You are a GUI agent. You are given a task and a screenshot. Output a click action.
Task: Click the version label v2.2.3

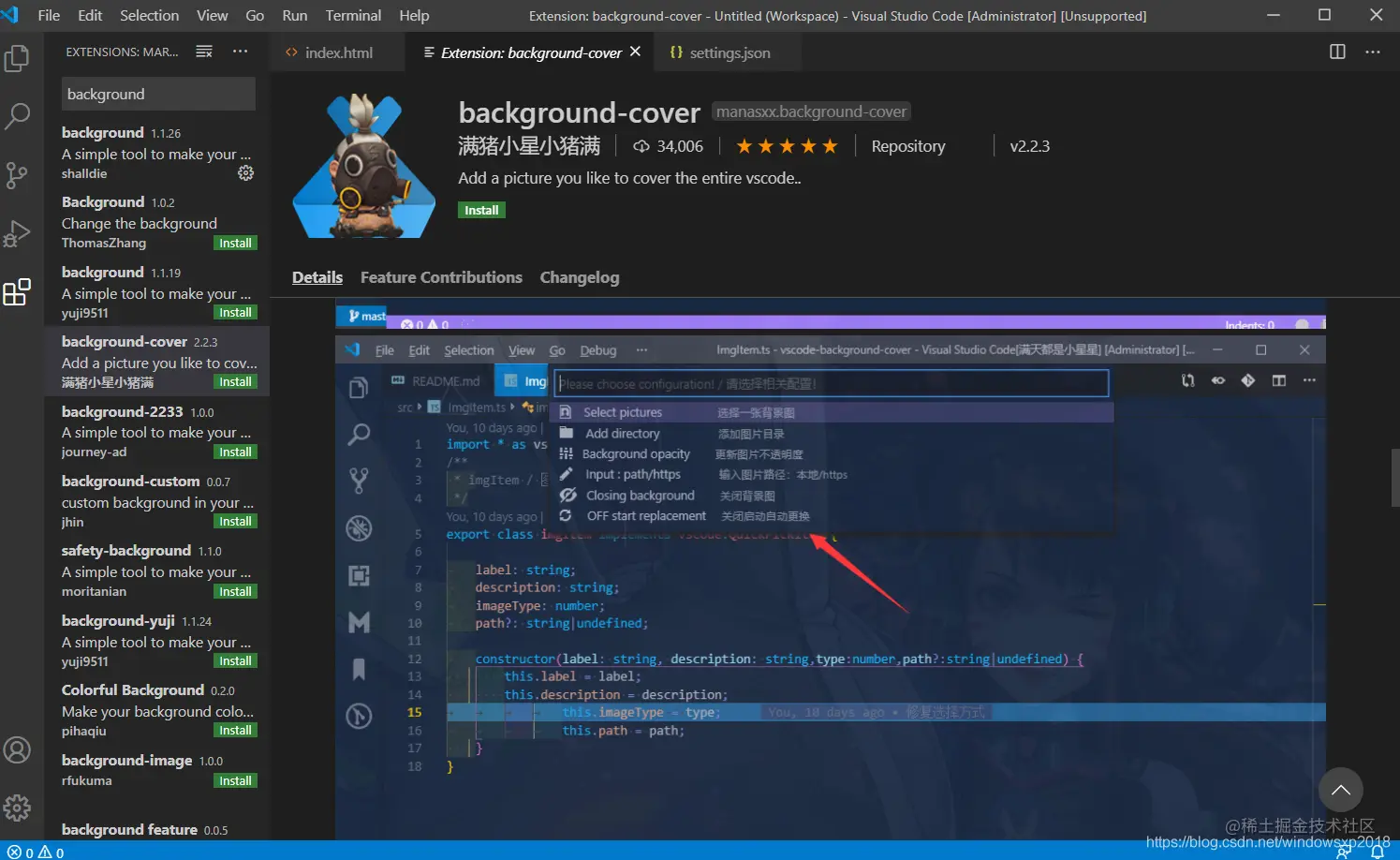[1029, 146]
